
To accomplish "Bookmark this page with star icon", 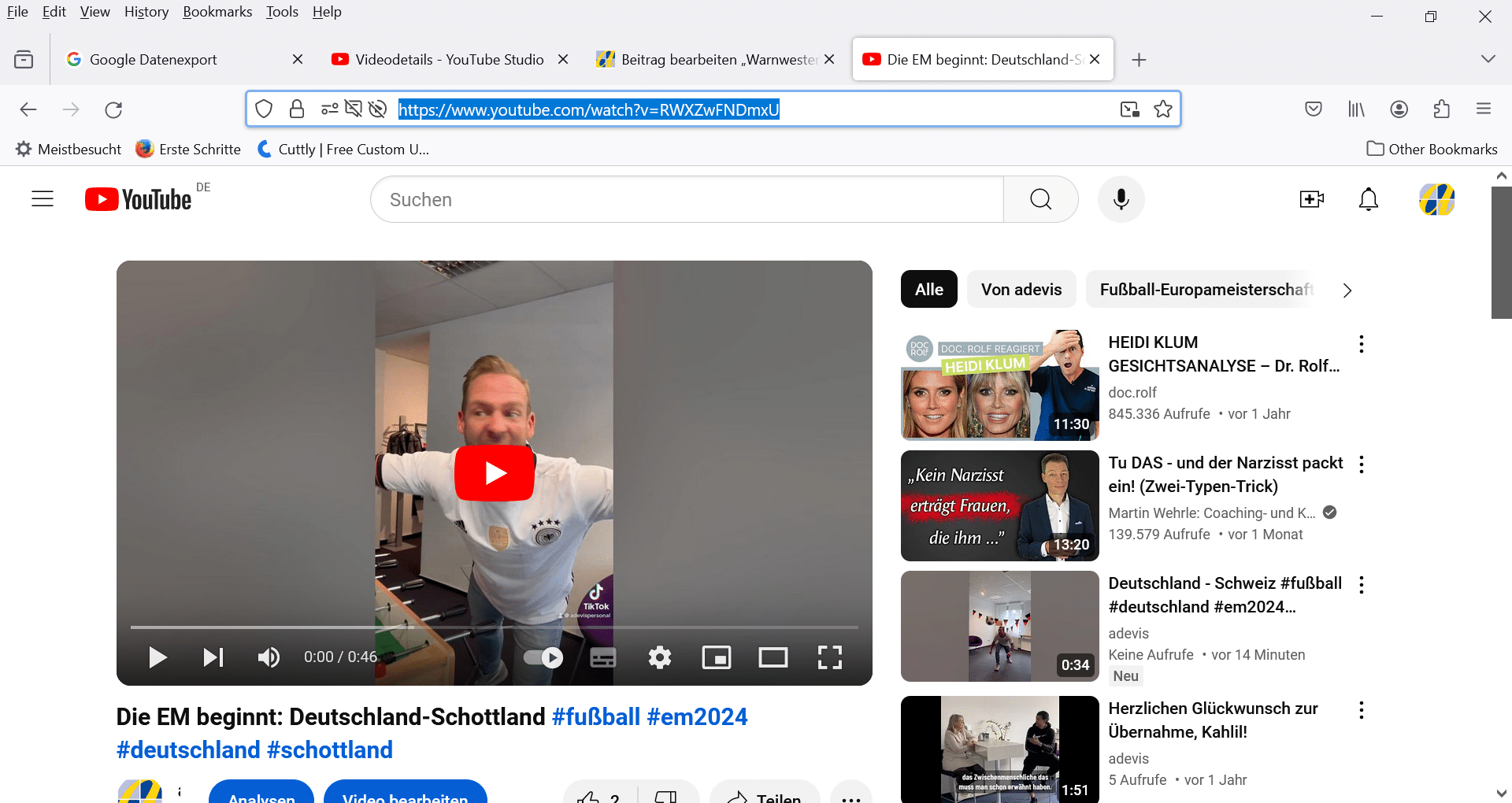I will (1163, 109).
